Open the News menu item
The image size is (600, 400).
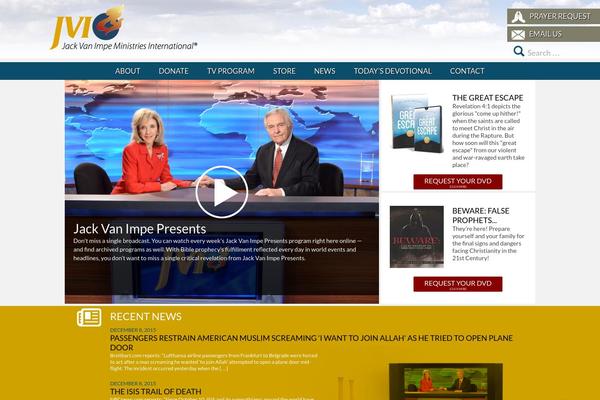pos(324,71)
